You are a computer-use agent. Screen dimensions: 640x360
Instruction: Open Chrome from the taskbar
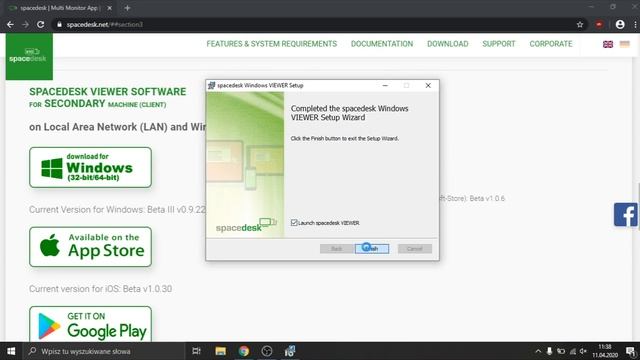pyautogui.click(x=244, y=351)
